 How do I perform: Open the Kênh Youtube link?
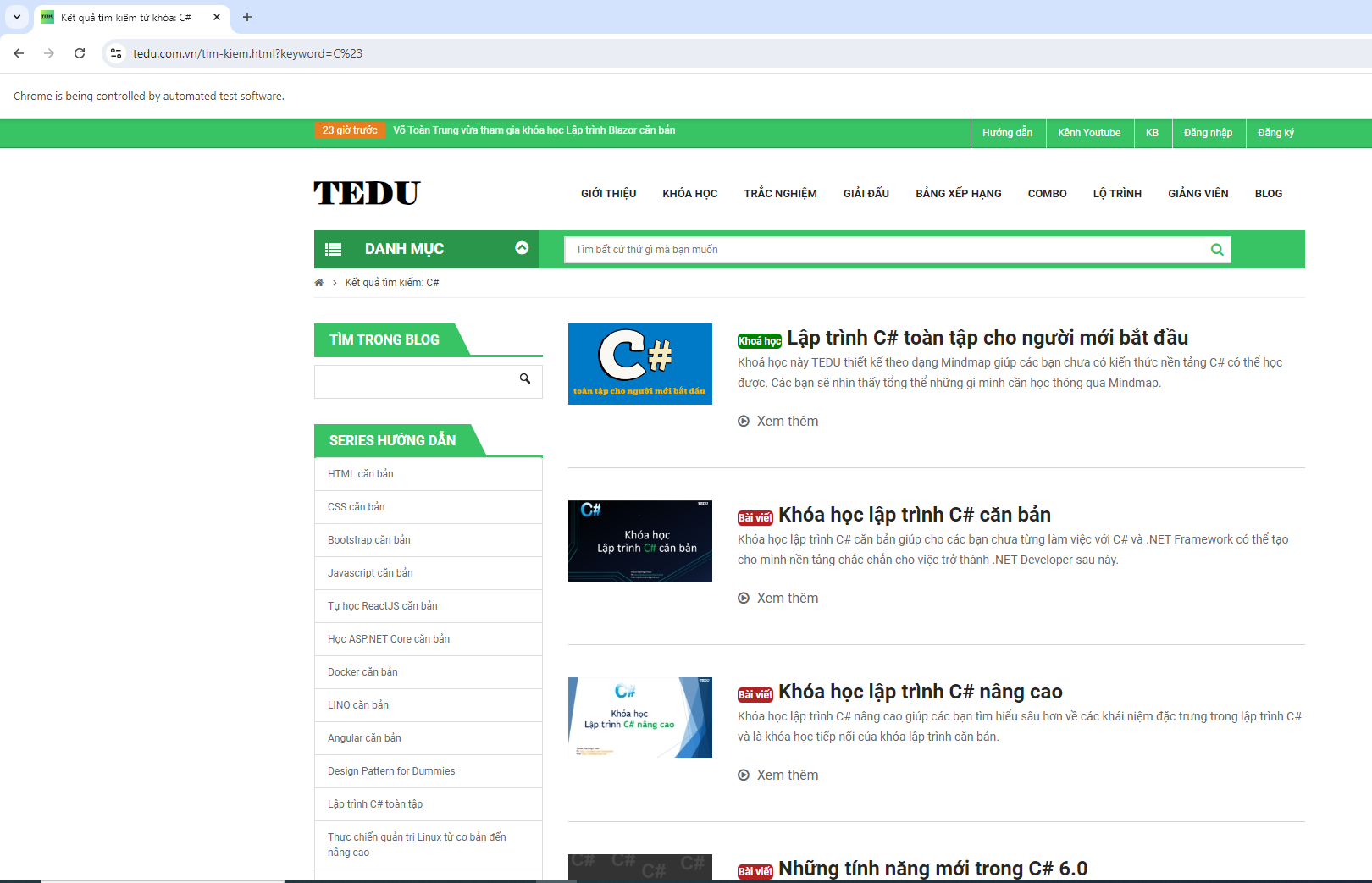click(1089, 133)
